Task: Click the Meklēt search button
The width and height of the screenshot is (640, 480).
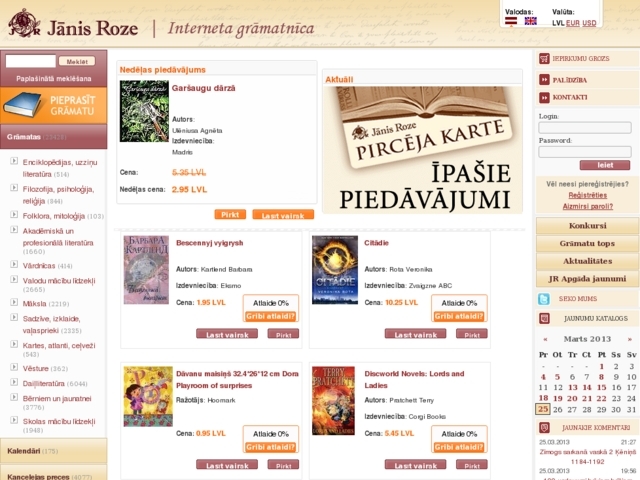Action: [x=77, y=61]
